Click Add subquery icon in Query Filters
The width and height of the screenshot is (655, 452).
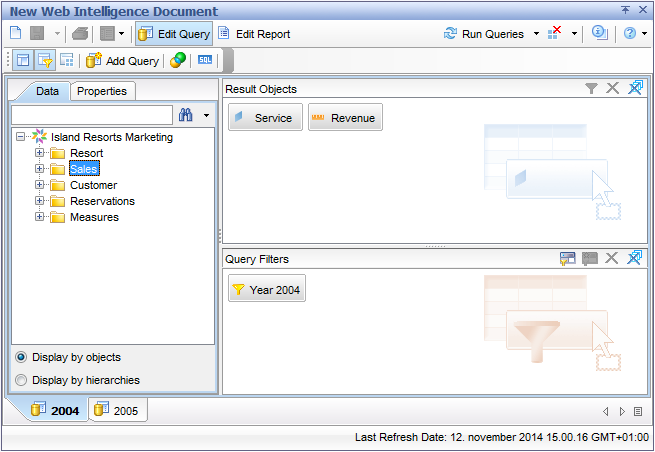568,259
